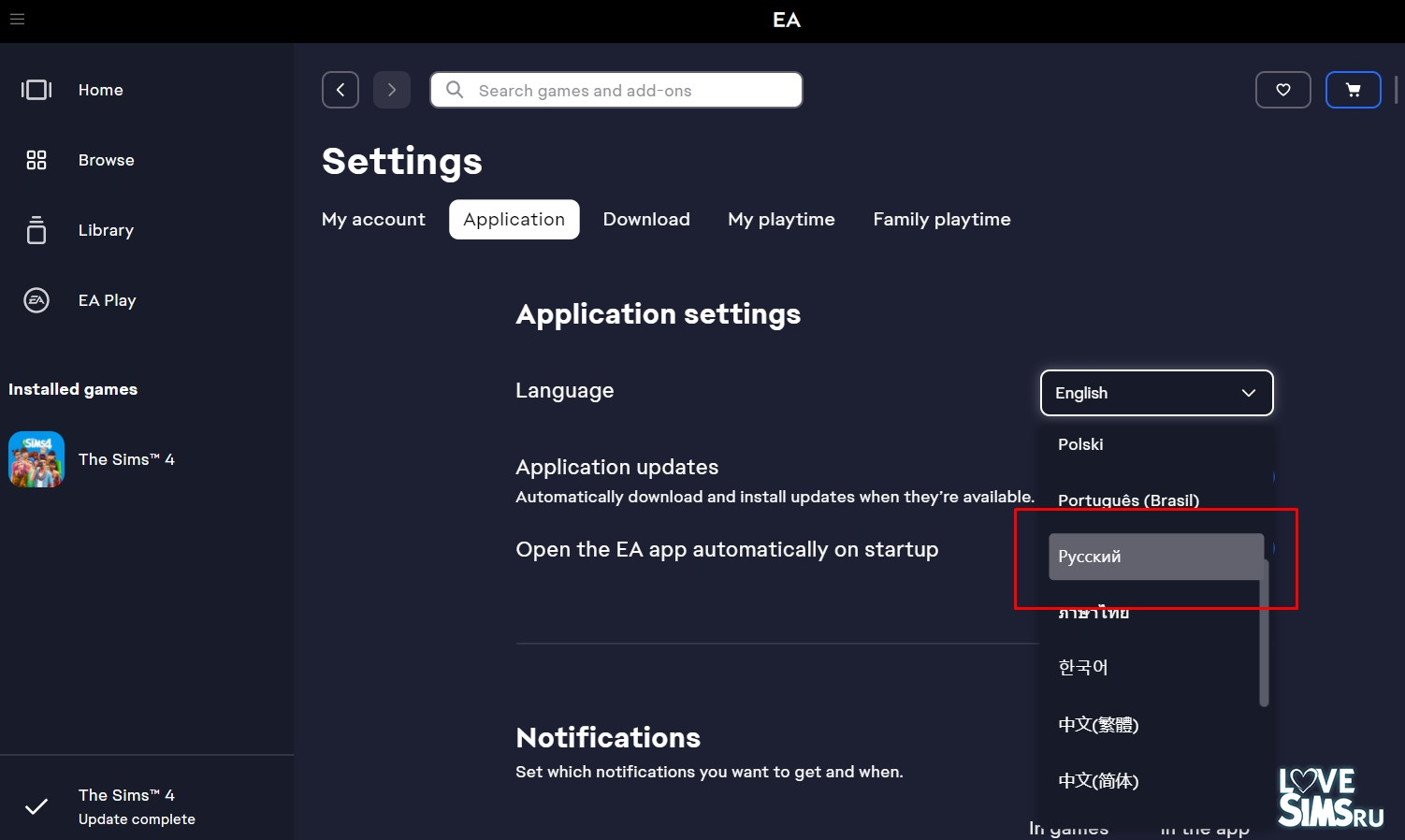Switch to the Application tab

pos(514,219)
